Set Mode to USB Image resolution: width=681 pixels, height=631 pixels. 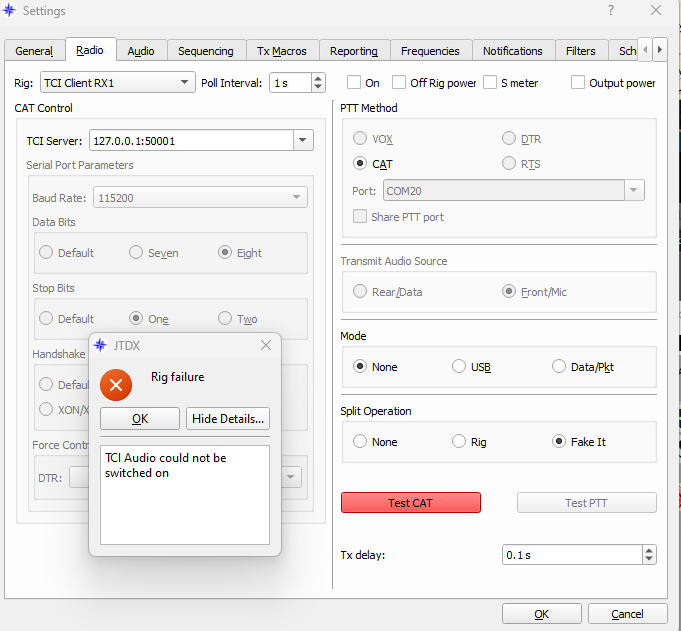(x=459, y=367)
